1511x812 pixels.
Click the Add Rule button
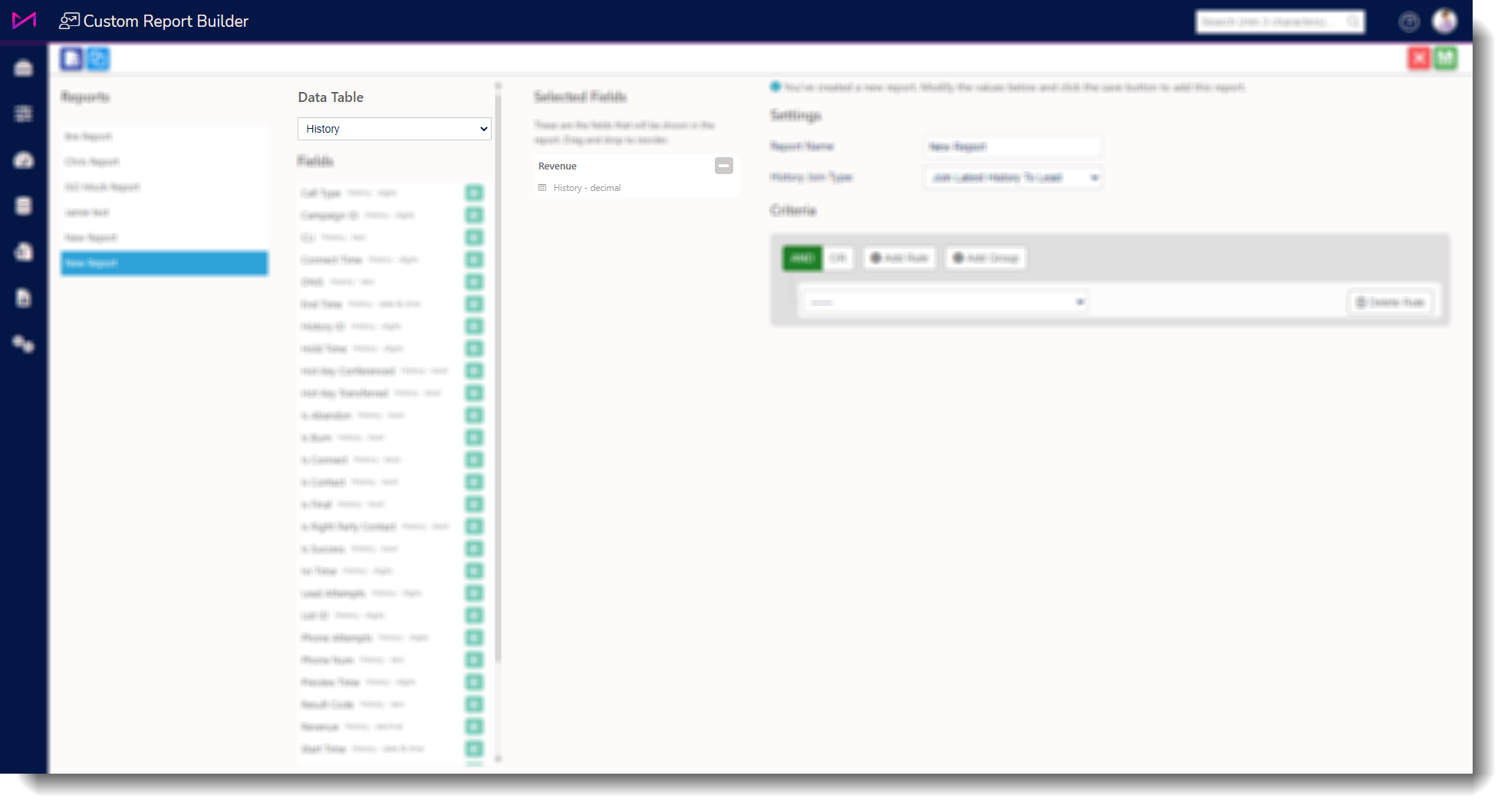[x=899, y=258]
